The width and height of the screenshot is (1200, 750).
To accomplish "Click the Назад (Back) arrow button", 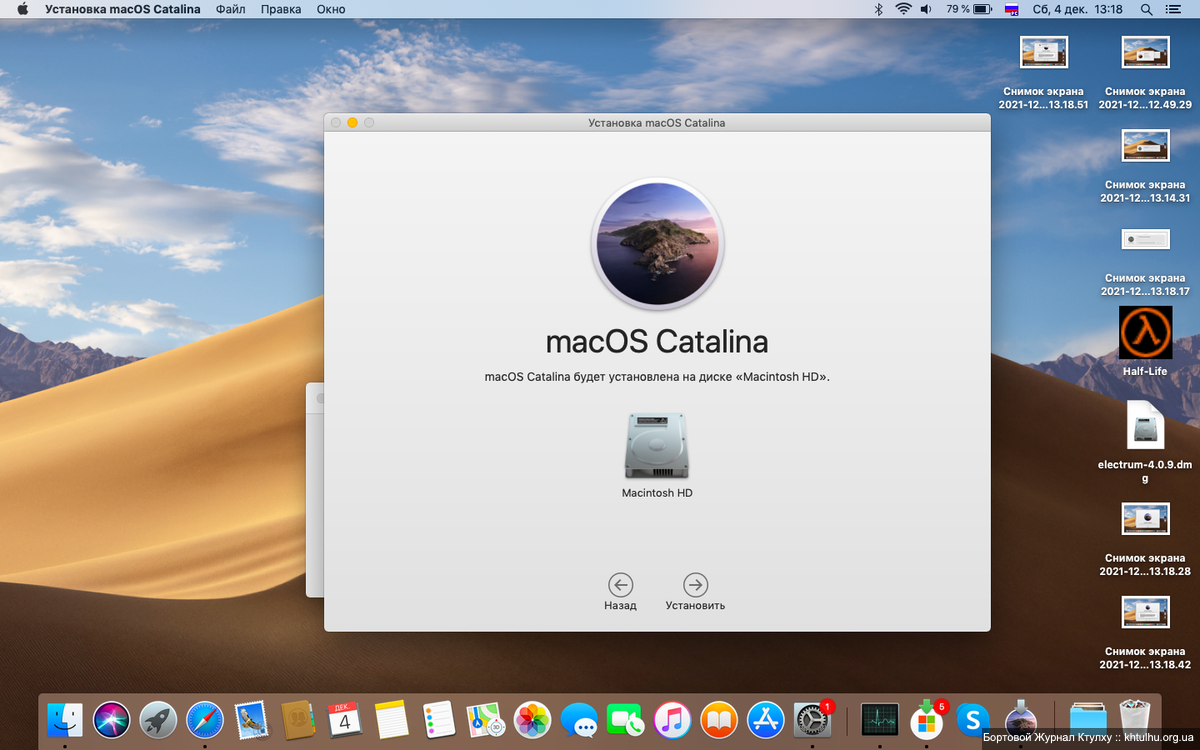I will point(620,585).
